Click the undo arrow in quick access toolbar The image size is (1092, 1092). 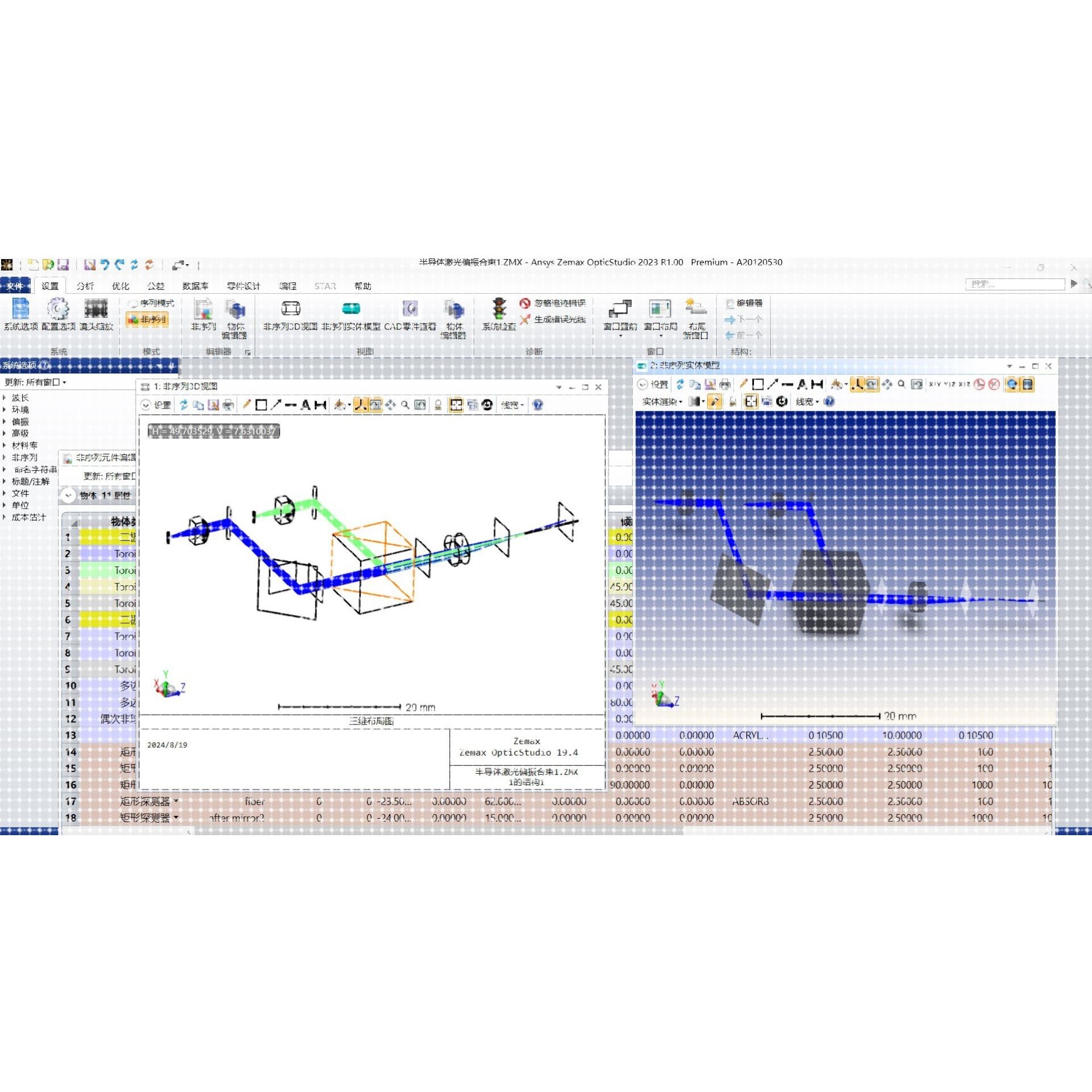coord(105,265)
